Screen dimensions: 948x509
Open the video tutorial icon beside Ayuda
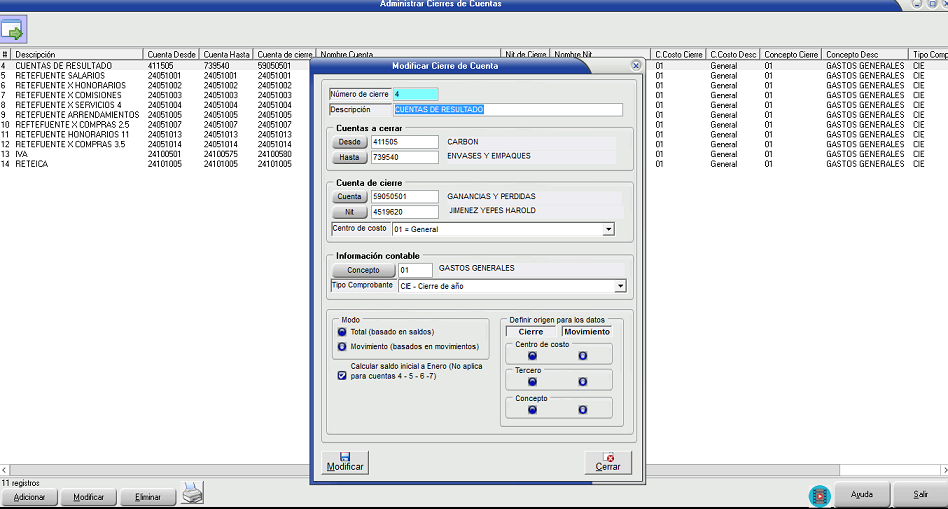(819, 495)
